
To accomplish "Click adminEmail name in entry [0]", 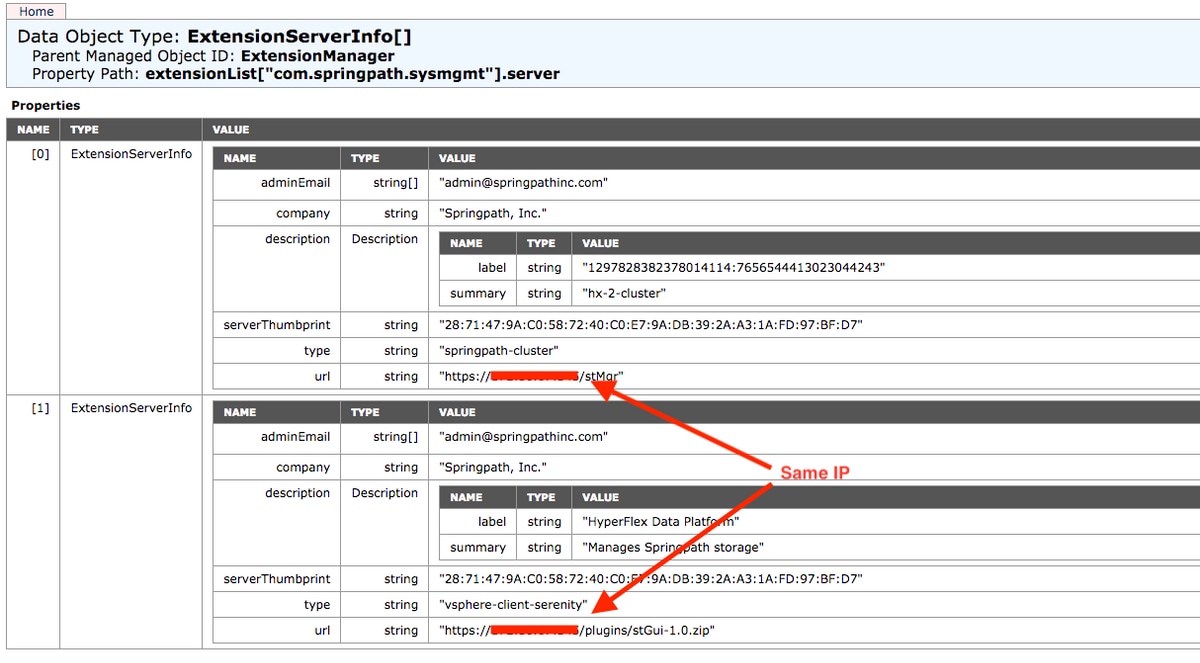I will [295, 183].
